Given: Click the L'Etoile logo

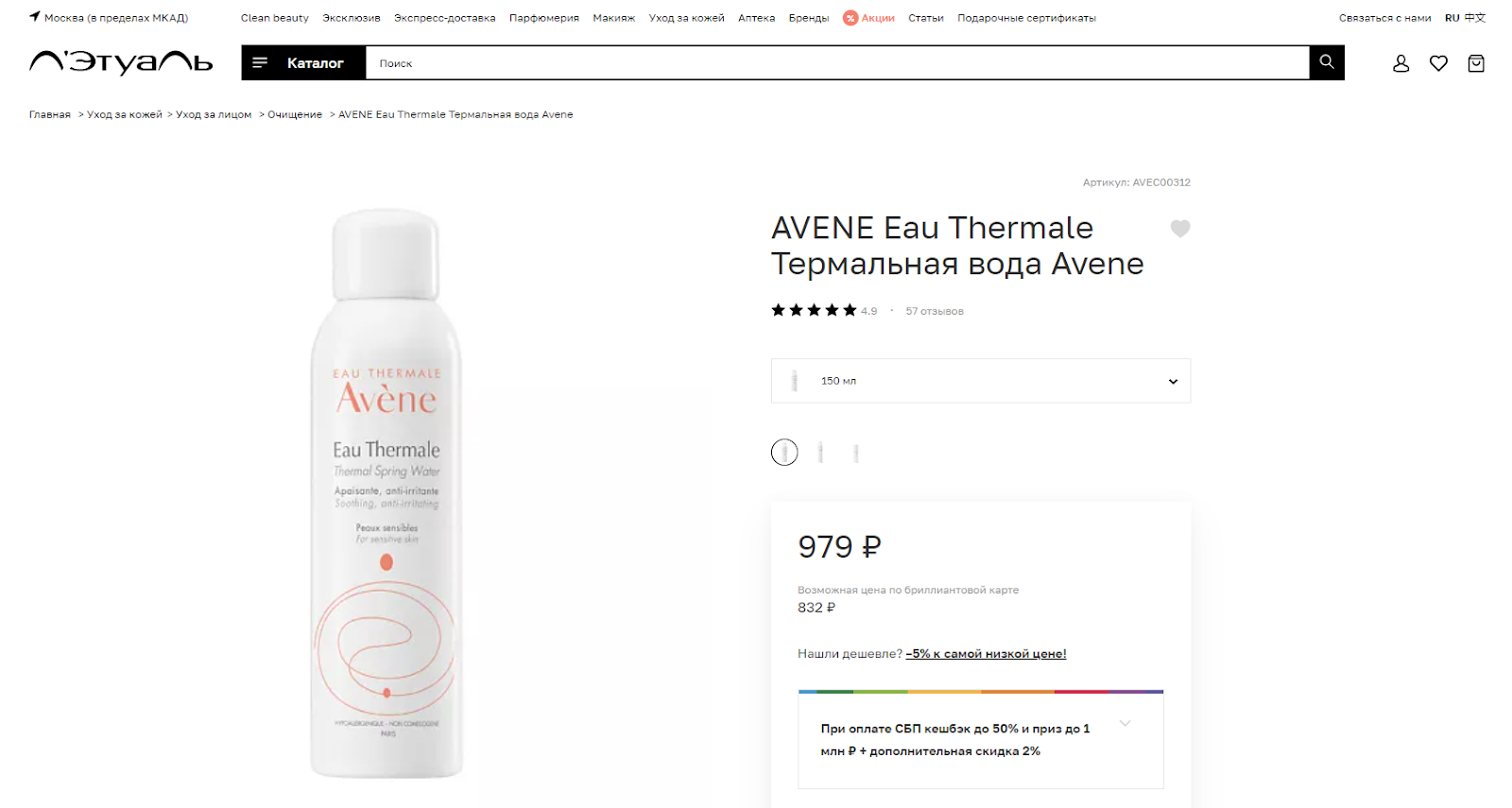Looking at the screenshot, I should [121, 62].
